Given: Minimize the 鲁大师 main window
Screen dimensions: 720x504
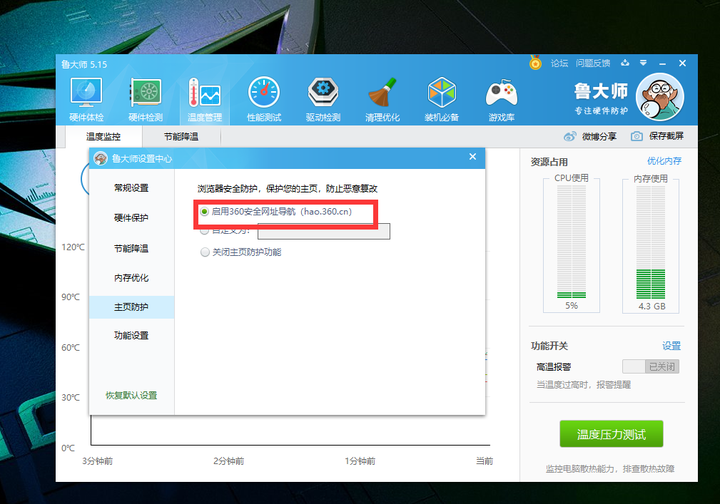Looking at the screenshot, I should (x=662, y=63).
